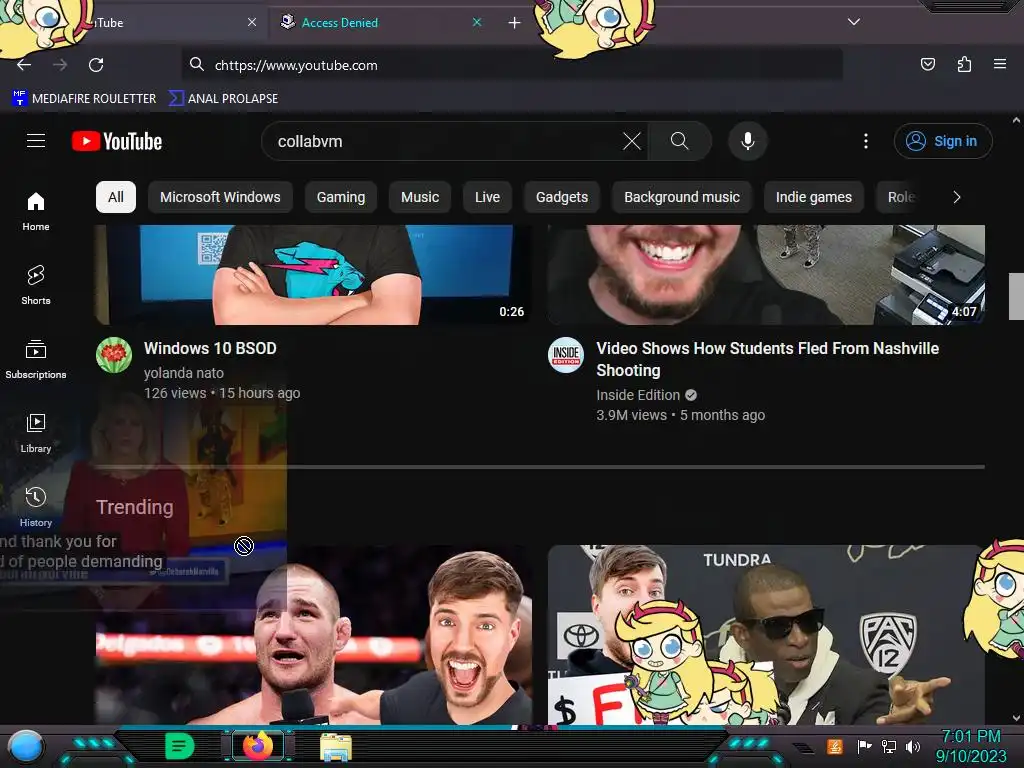Image resolution: width=1024 pixels, height=768 pixels.
Task: Open History in sidebar
Action: tap(36, 507)
